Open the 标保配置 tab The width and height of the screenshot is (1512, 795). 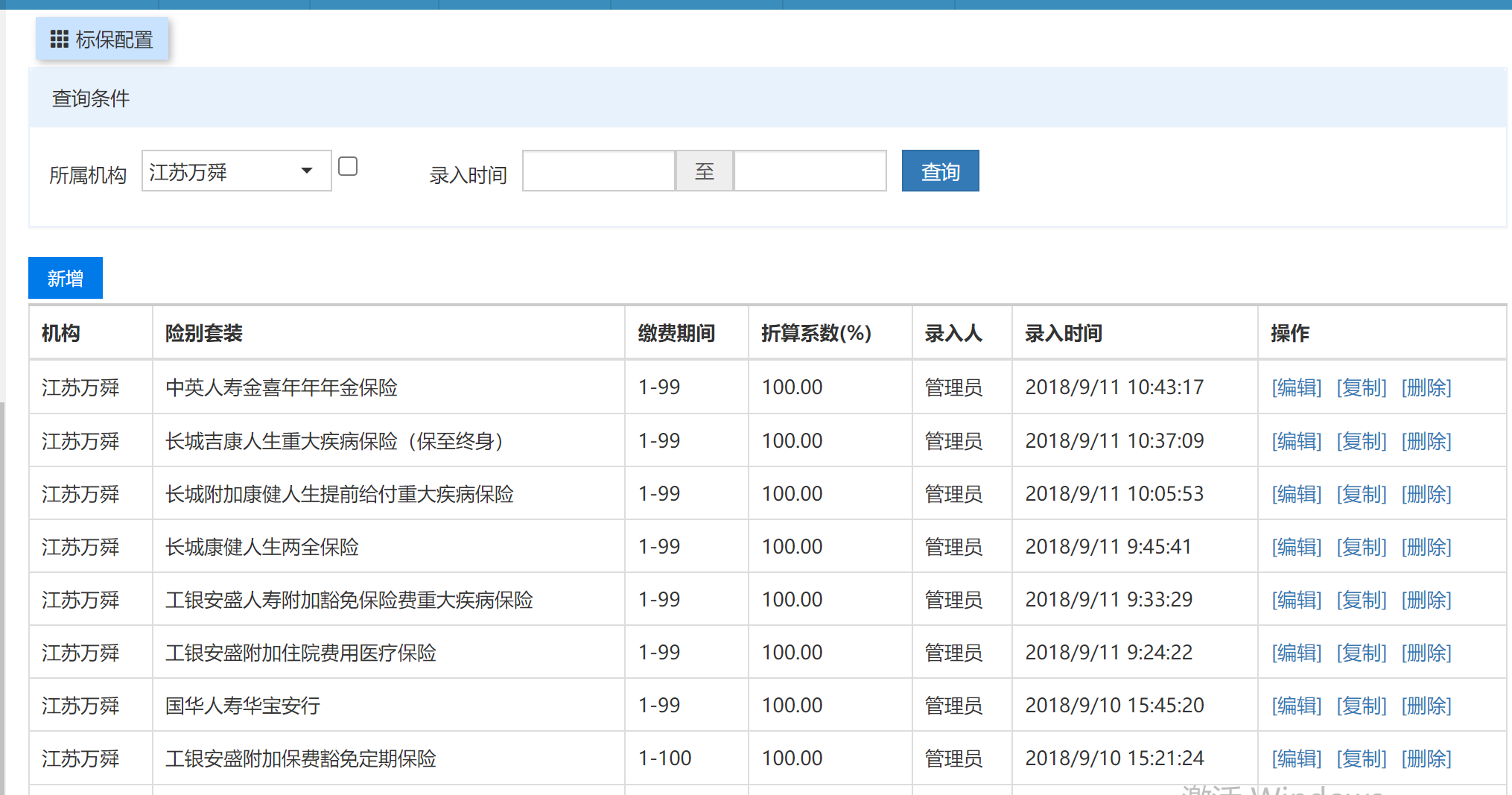coord(113,39)
